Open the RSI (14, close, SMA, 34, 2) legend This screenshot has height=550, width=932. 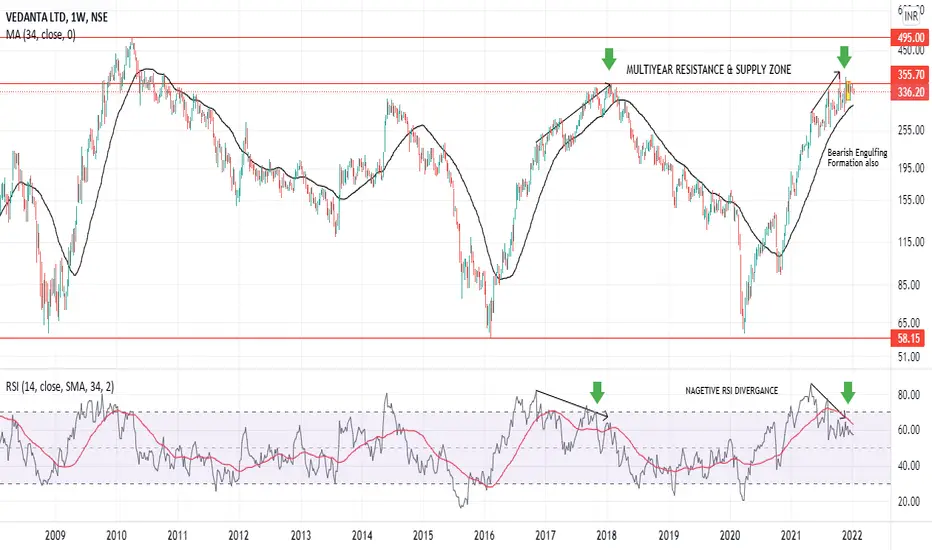(60, 386)
